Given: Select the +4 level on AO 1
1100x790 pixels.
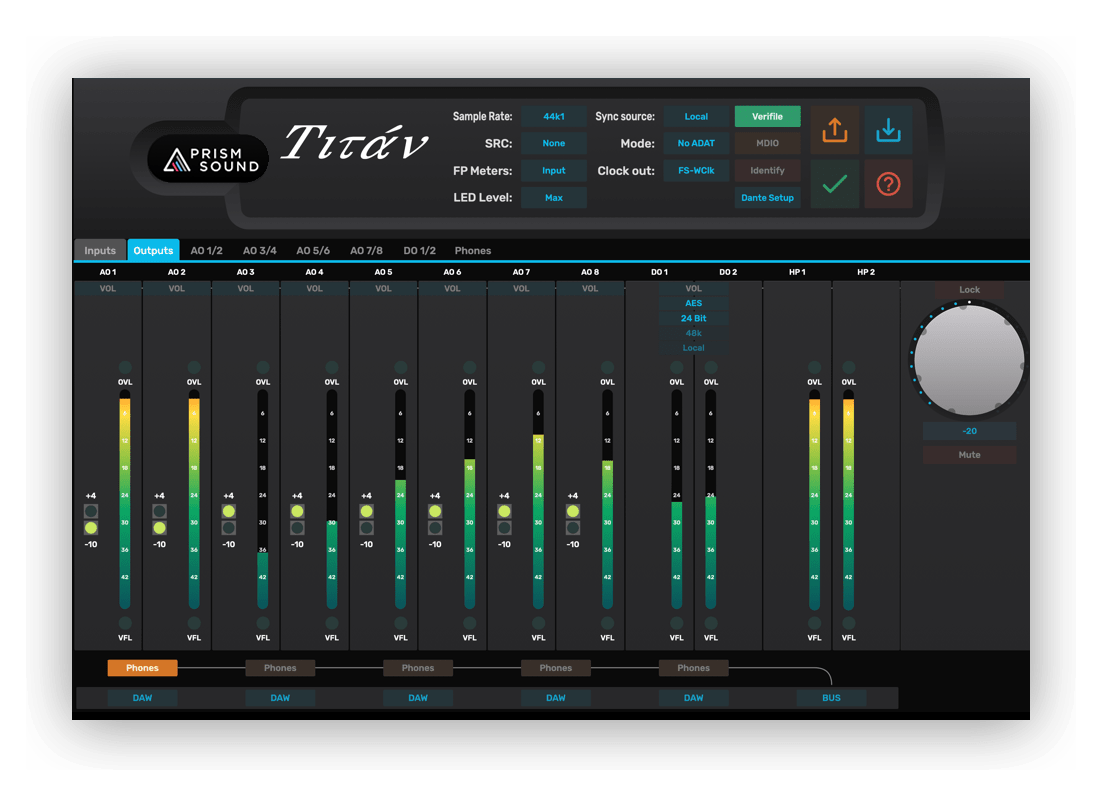Looking at the screenshot, I should tap(90, 511).
